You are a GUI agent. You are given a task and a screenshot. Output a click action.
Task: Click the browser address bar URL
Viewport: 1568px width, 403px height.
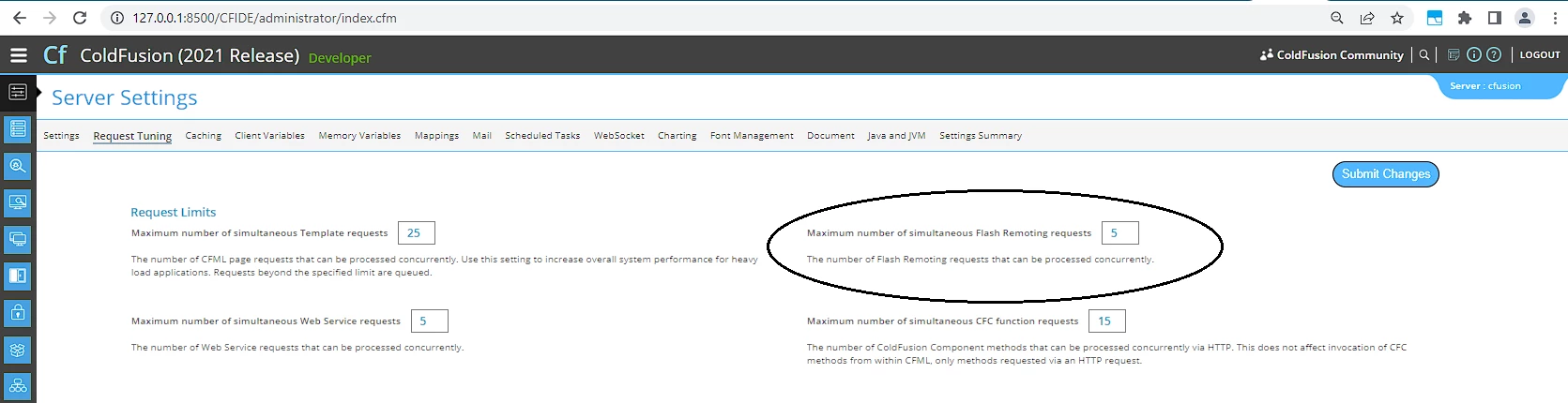(265, 18)
